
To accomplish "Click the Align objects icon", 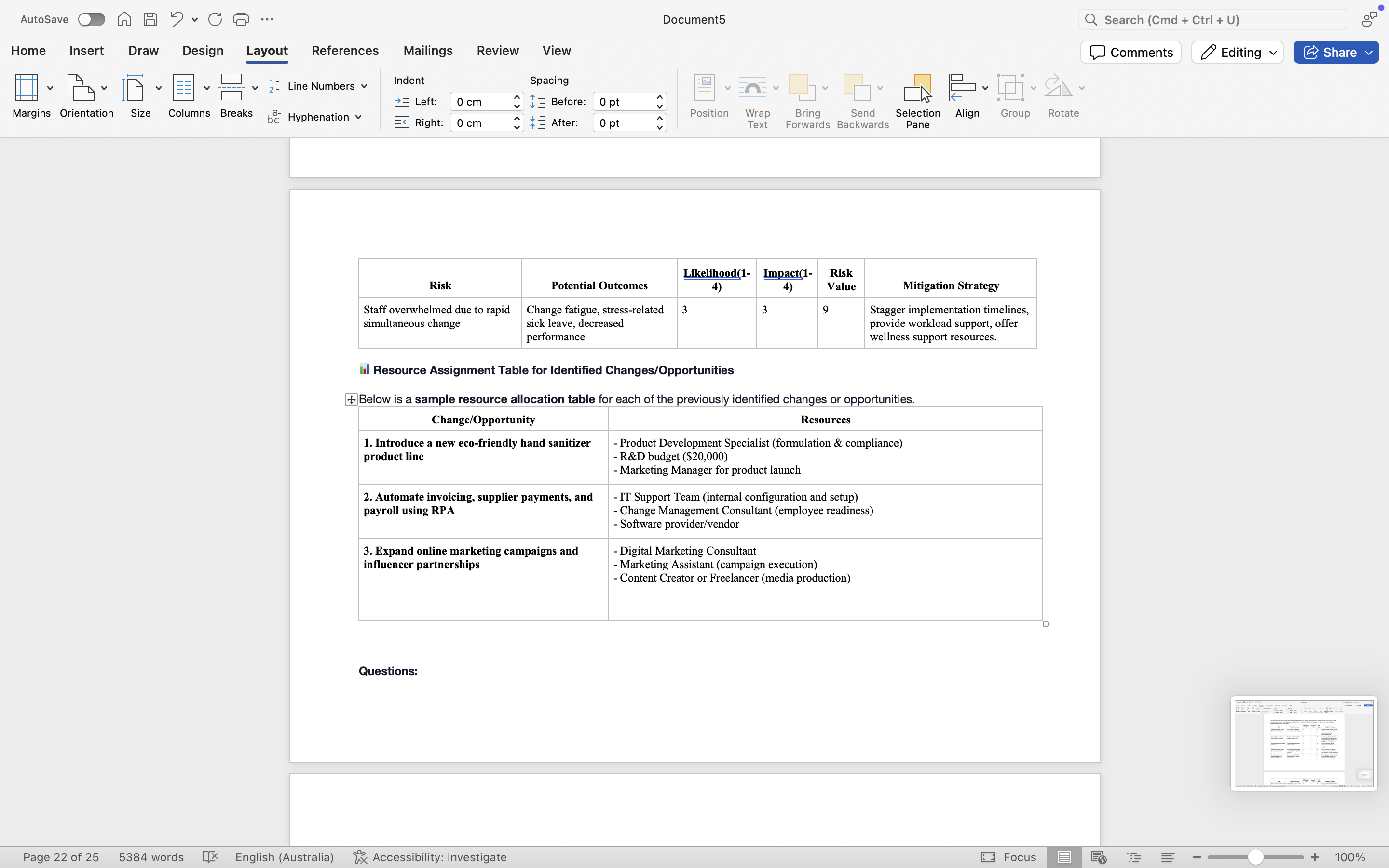I will (962, 88).
